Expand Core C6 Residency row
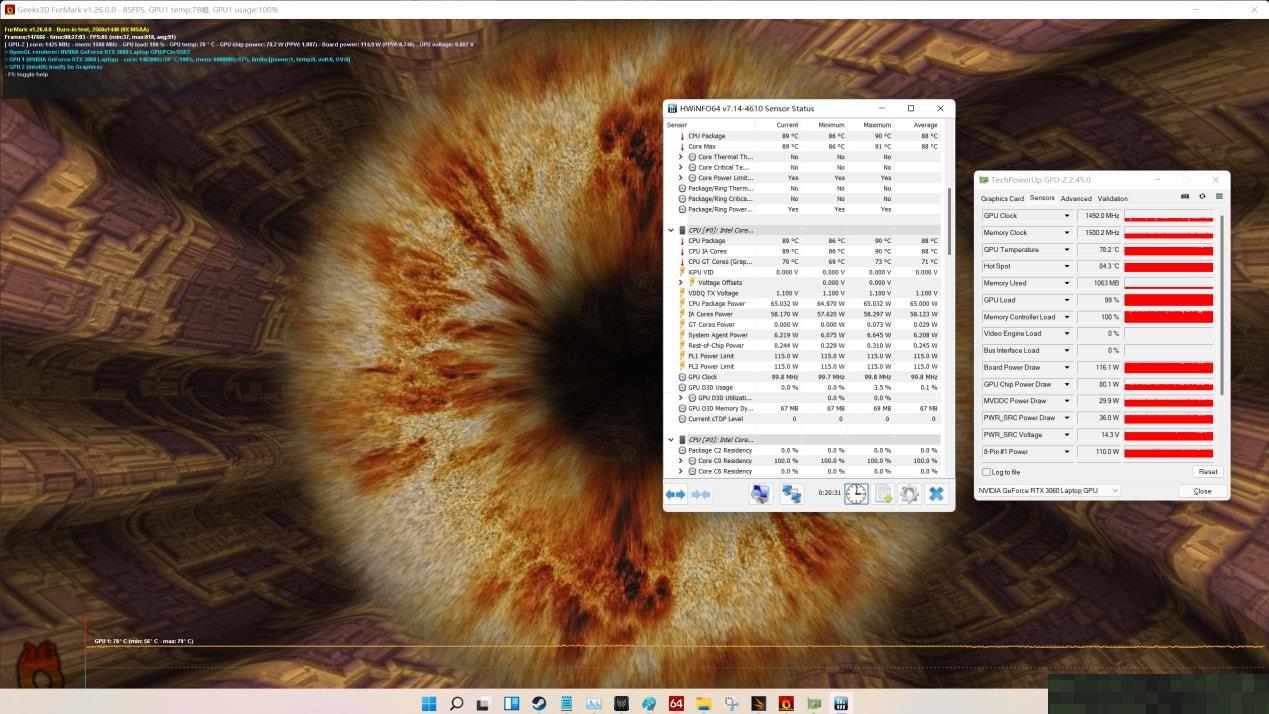The image size is (1269, 714). [x=681, y=471]
